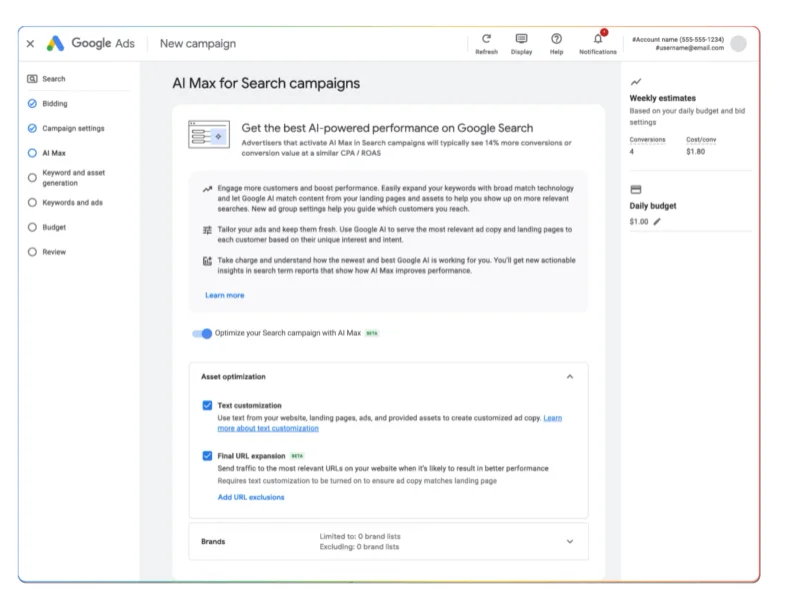
Task: Click the Conversions estimate label
Action: 647,140
